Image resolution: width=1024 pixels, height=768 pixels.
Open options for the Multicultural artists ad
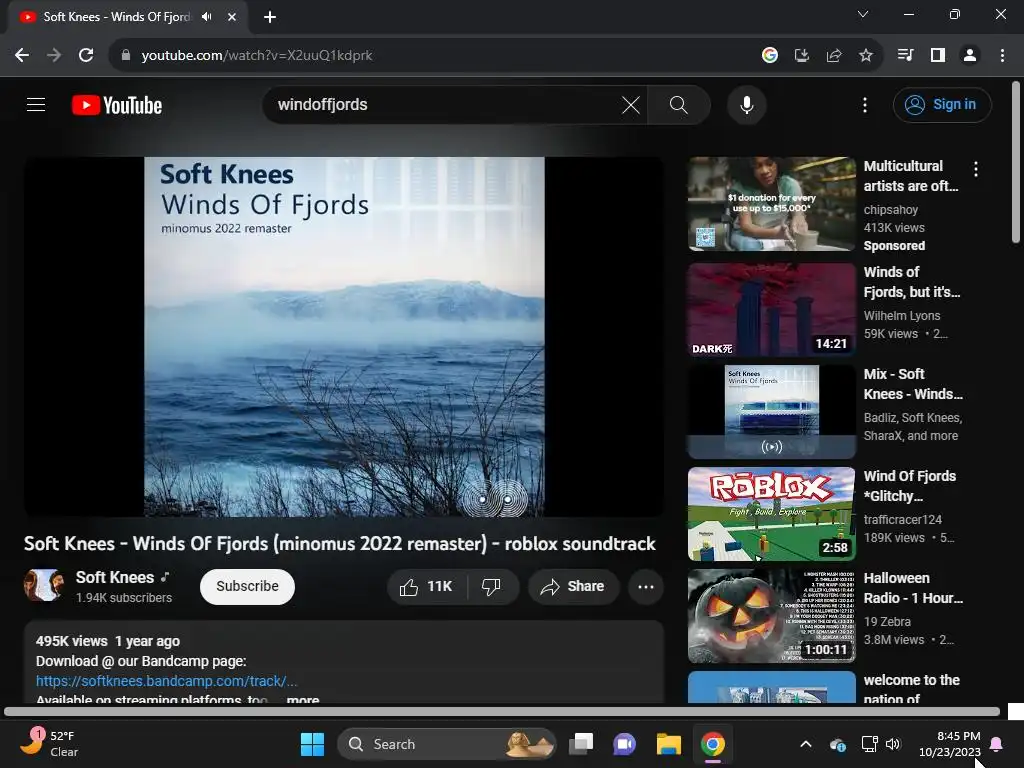(x=976, y=169)
